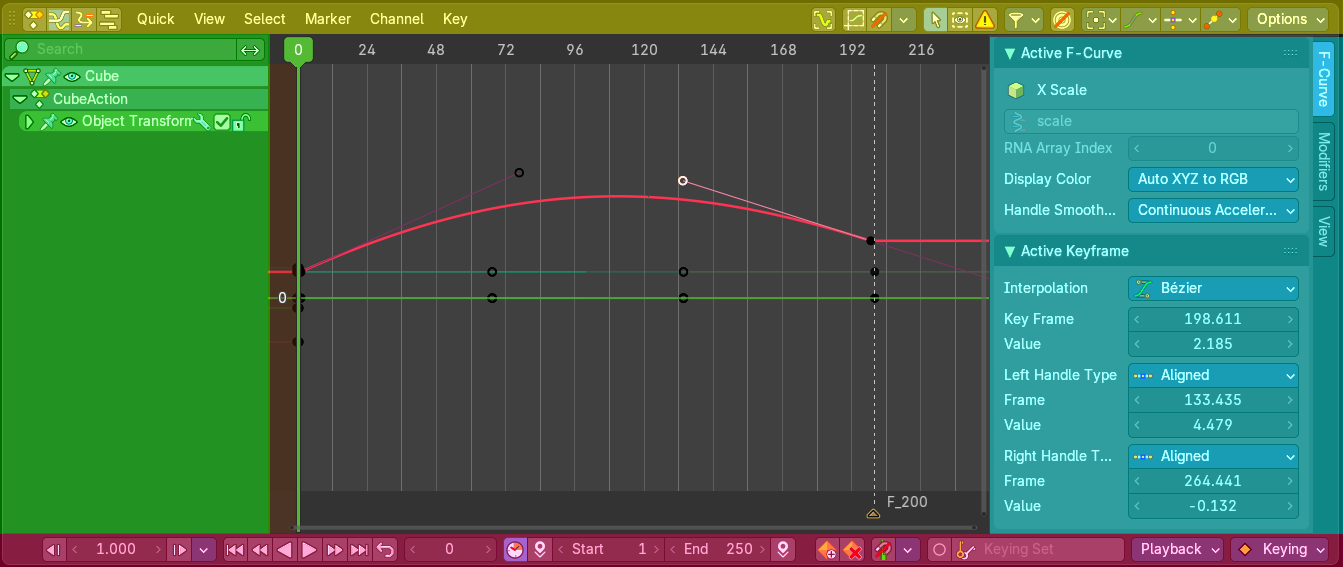Open the Playback dropdown
The height and width of the screenshot is (567, 1343).
(x=1177, y=549)
